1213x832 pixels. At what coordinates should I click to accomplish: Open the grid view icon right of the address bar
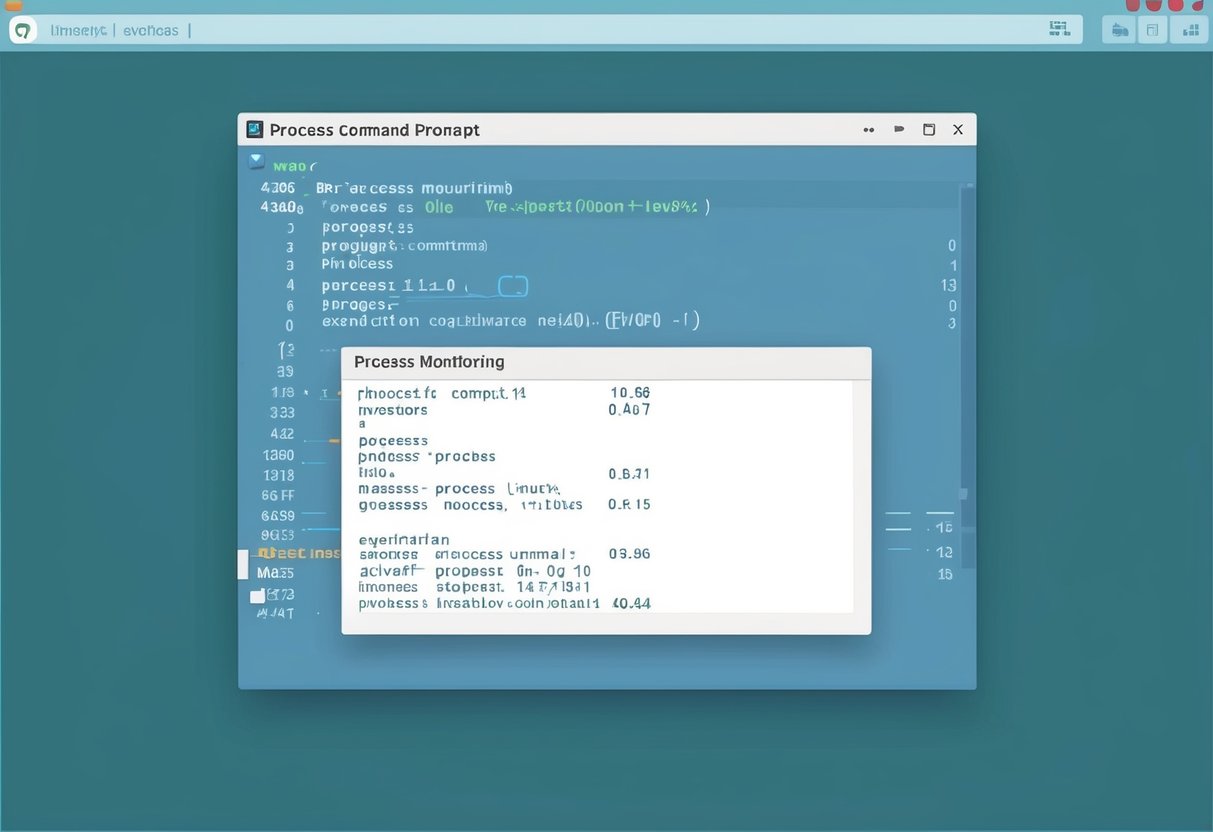point(1059,28)
